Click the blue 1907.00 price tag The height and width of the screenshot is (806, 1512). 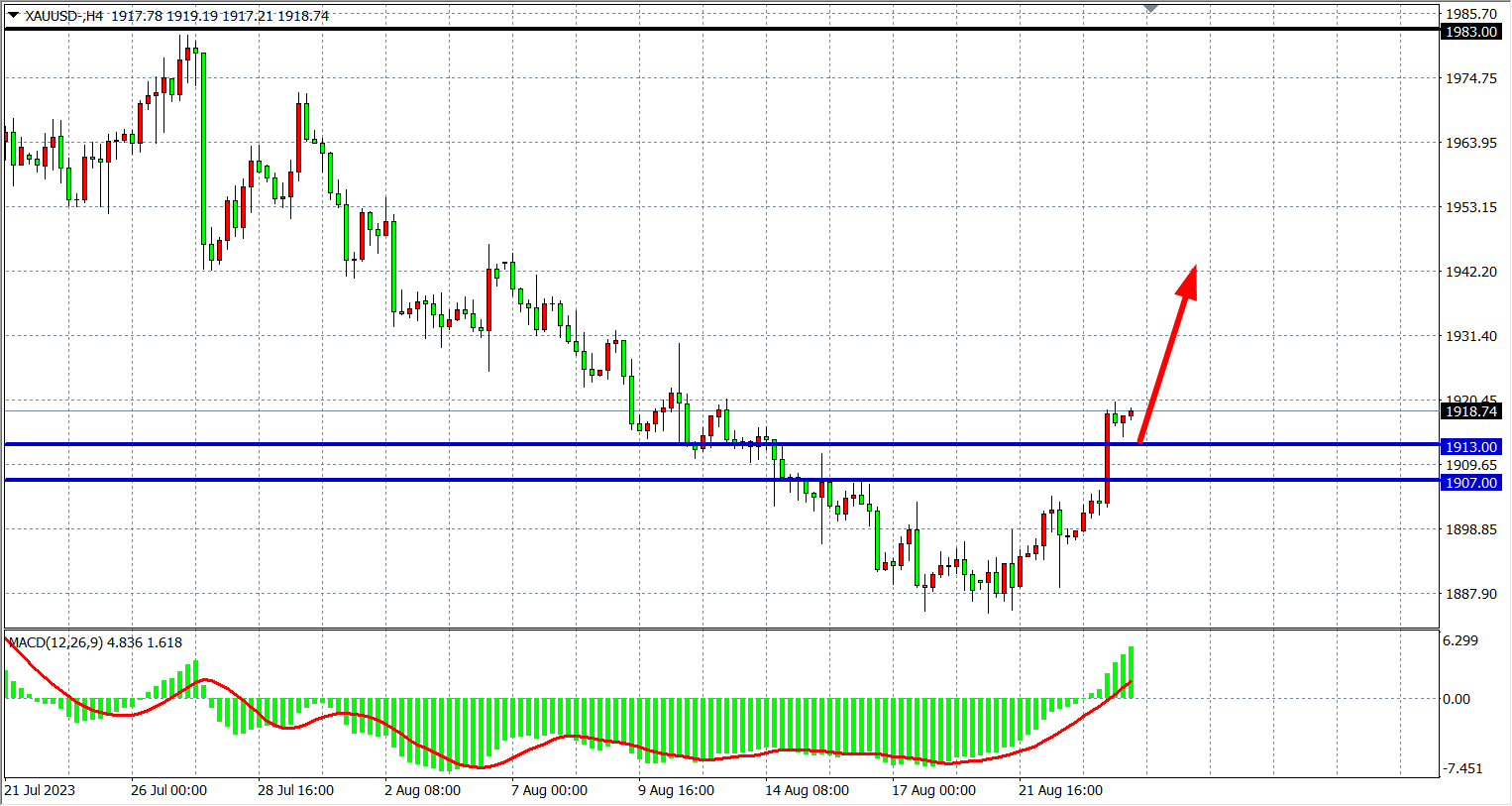click(1471, 483)
